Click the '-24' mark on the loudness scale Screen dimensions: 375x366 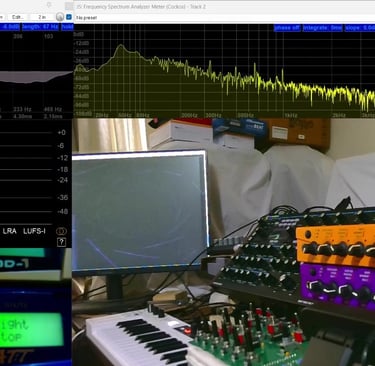point(62,180)
